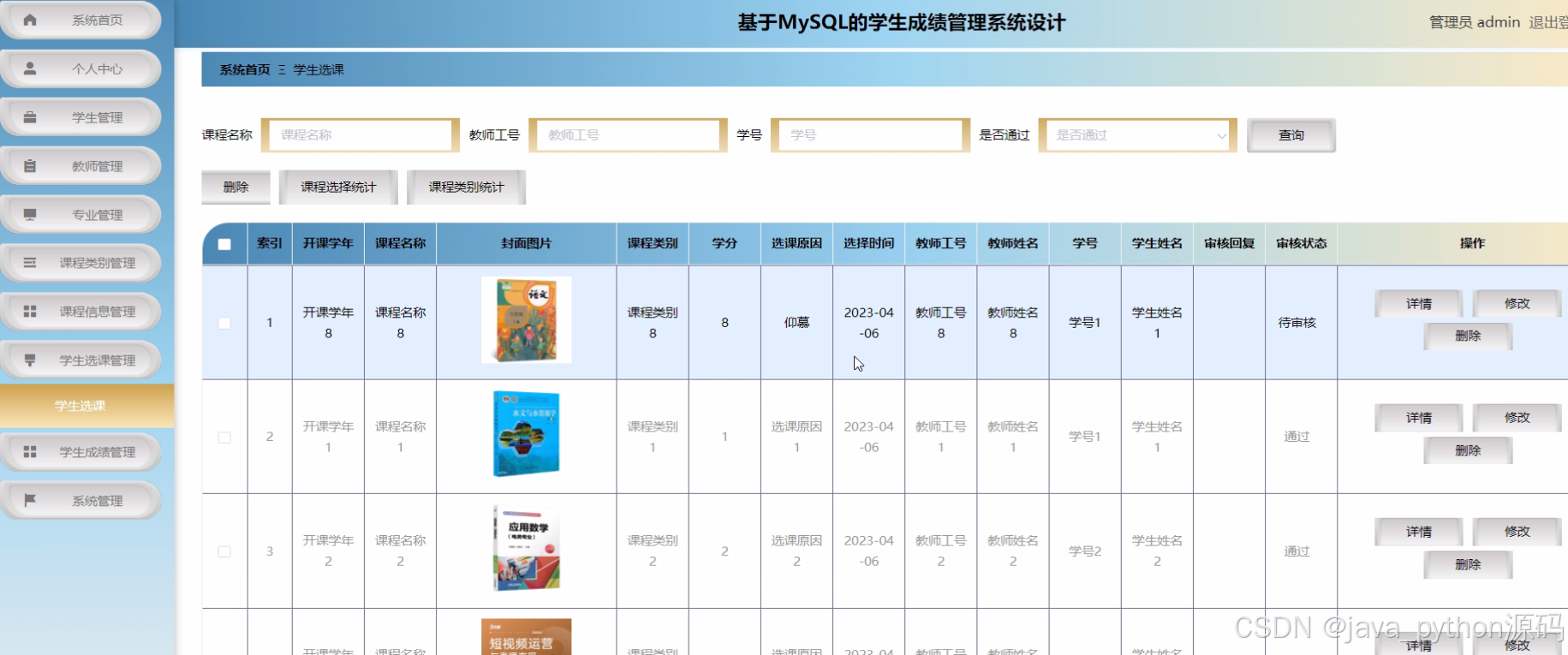Open 系统管理 menu item
Image resolution: width=1568 pixels, height=655 pixels.
[81, 500]
